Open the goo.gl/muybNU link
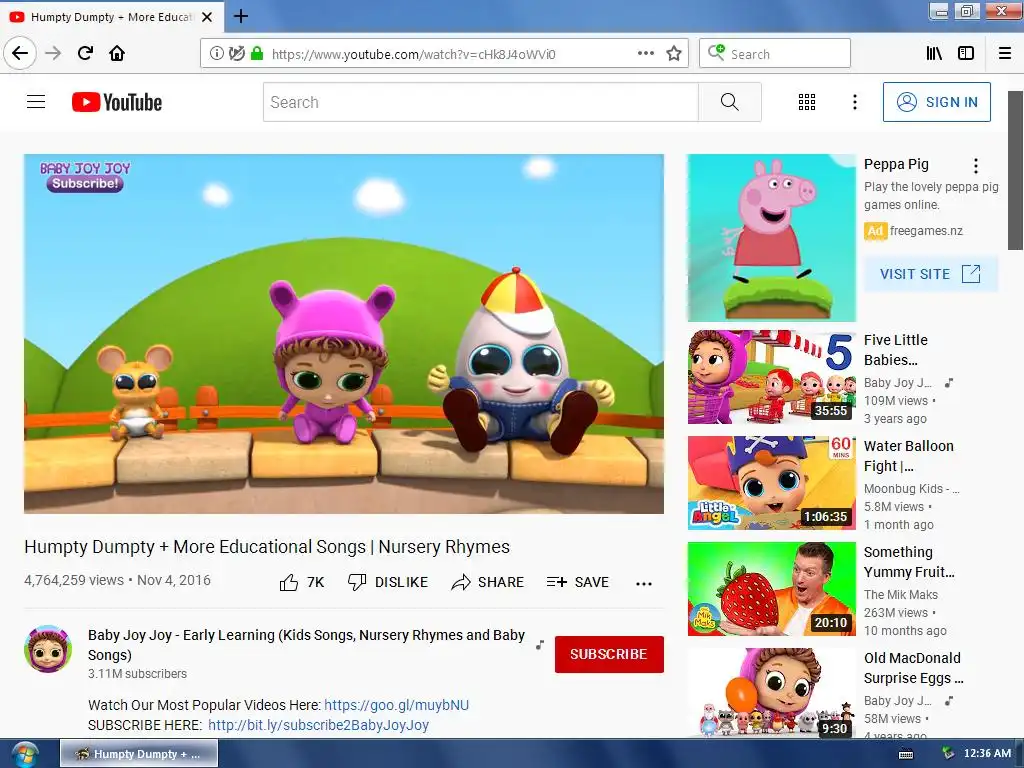 tap(396, 705)
